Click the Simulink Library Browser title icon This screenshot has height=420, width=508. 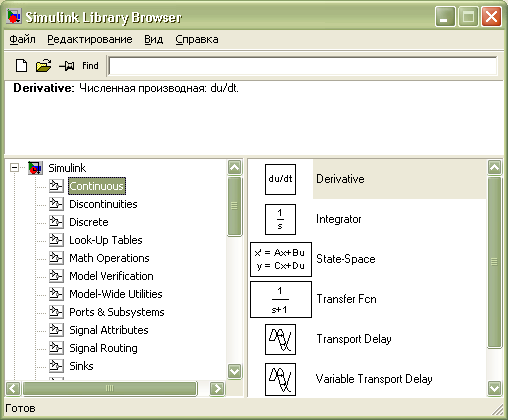(14, 17)
